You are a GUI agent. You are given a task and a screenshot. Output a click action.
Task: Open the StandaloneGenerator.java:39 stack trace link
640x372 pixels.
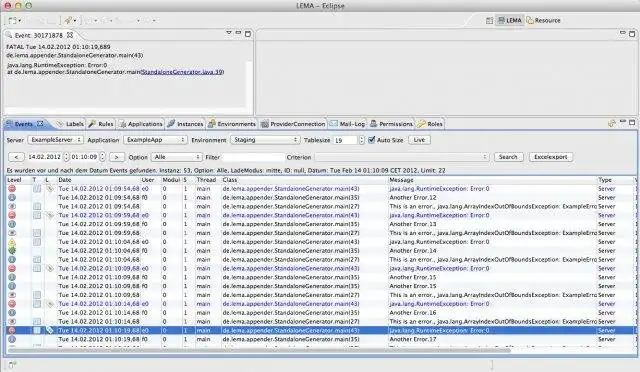click(182, 72)
